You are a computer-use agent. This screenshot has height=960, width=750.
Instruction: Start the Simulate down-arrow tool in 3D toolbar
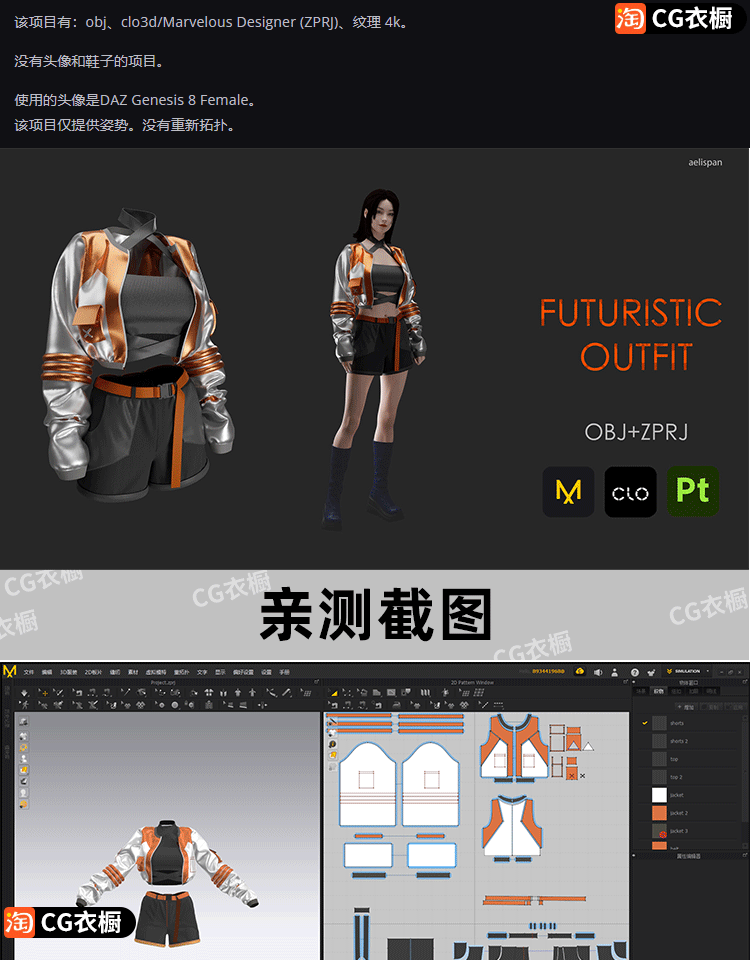(24, 692)
